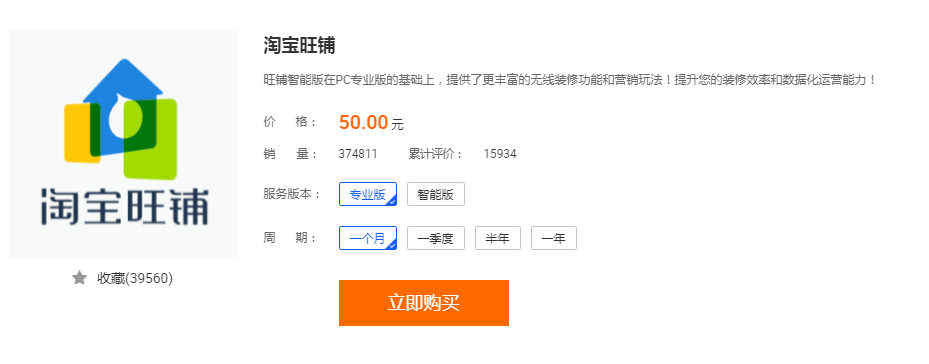Screen dimensions: 929x364
Task: Click the orange 立即购买 button
Action: [424, 303]
